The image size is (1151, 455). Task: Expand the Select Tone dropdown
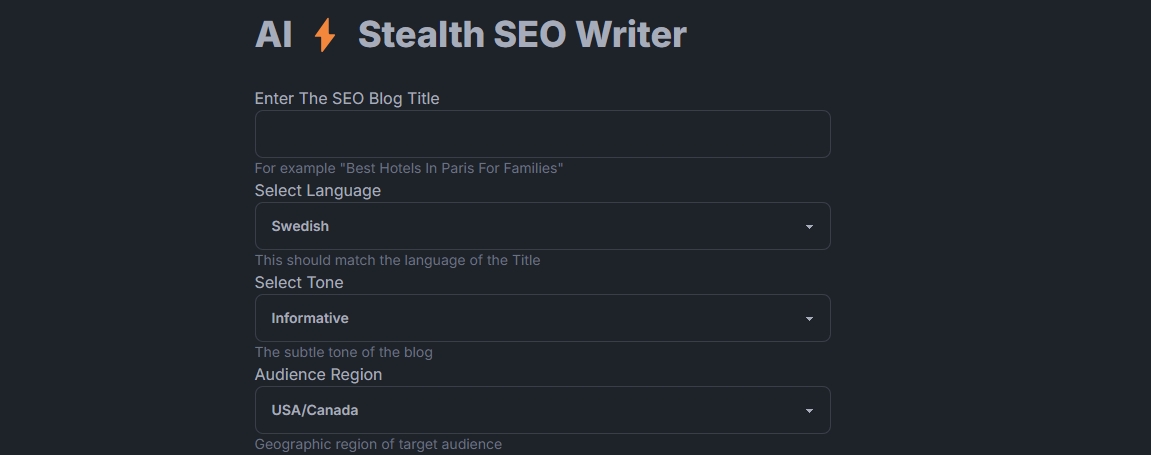pos(542,318)
